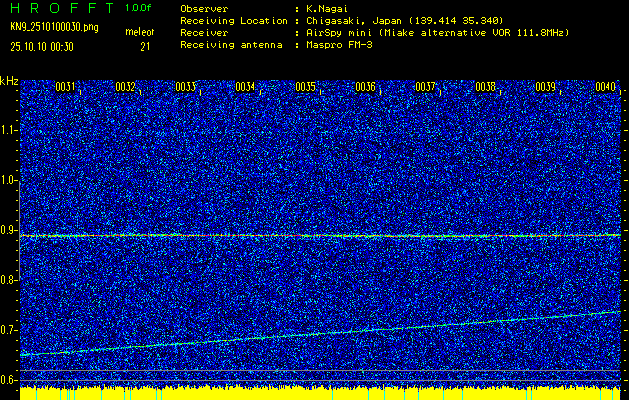Click the 25.10.10 00:30 timestamp
The height and width of the screenshot is (400, 629).
45,46
